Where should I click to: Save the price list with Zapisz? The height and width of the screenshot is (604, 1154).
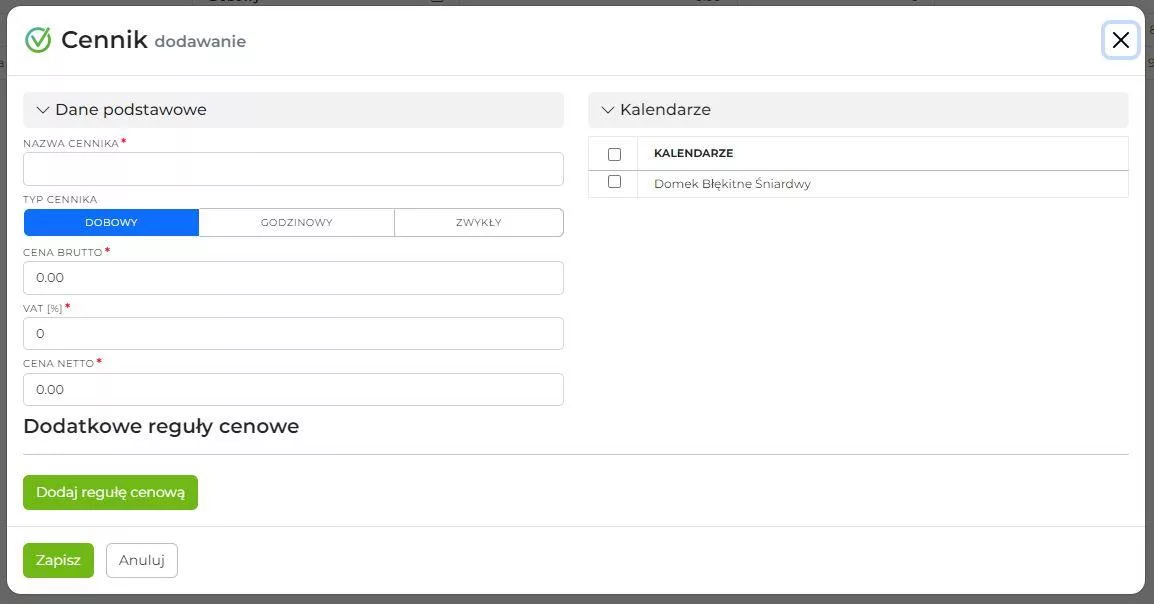(x=58, y=561)
